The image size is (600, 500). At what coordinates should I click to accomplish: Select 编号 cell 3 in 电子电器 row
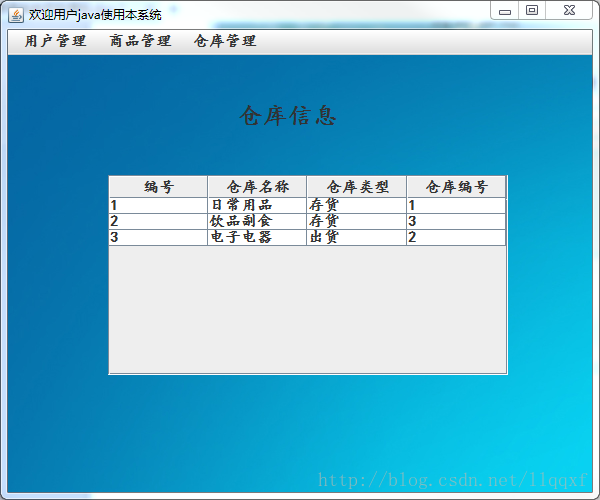(x=158, y=237)
